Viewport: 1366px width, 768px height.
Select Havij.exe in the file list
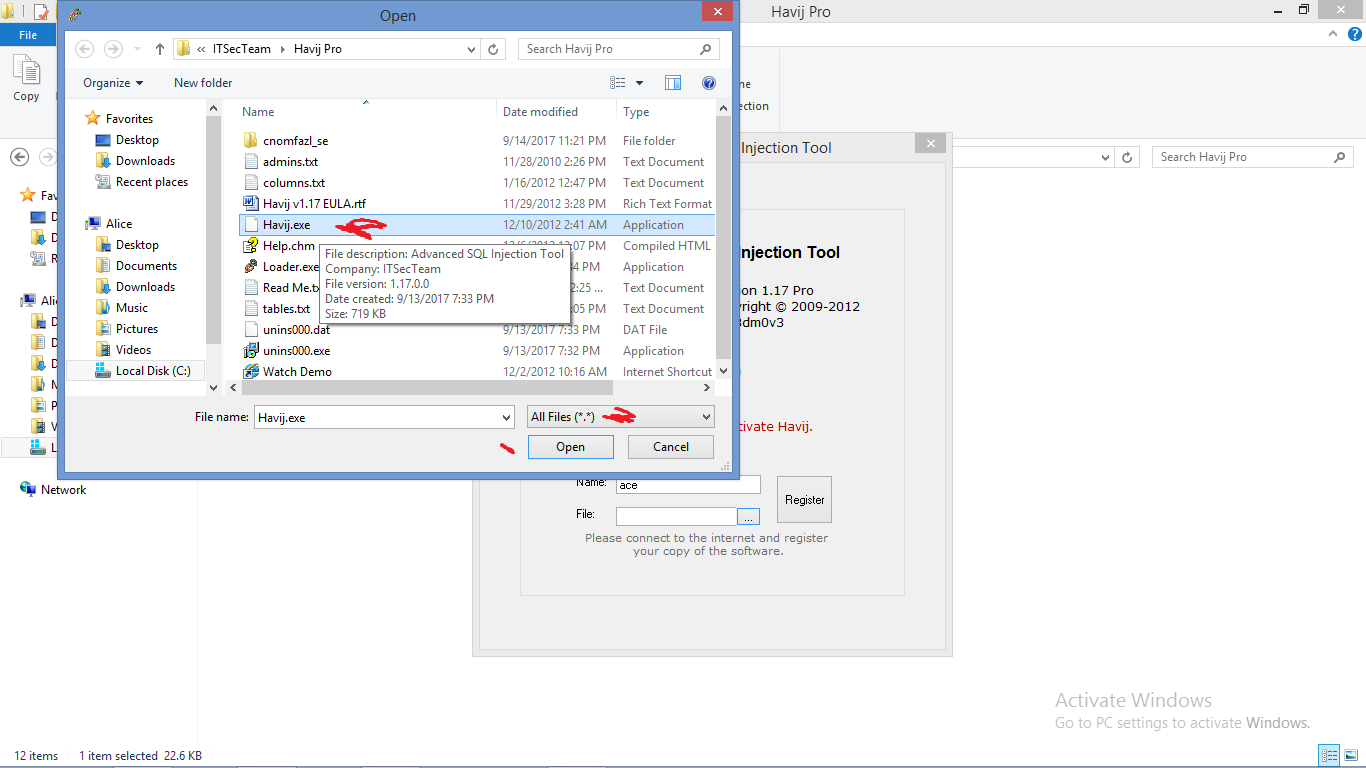tap(286, 225)
